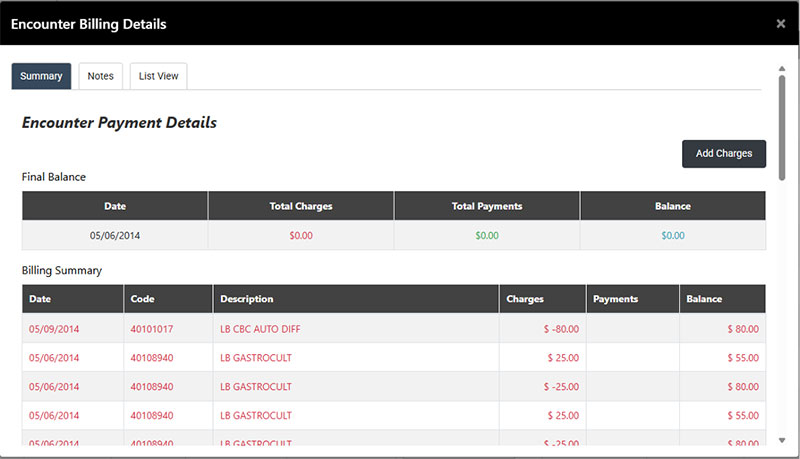
Task: Close the Encounter Billing Details dialog
Action: click(x=780, y=24)
